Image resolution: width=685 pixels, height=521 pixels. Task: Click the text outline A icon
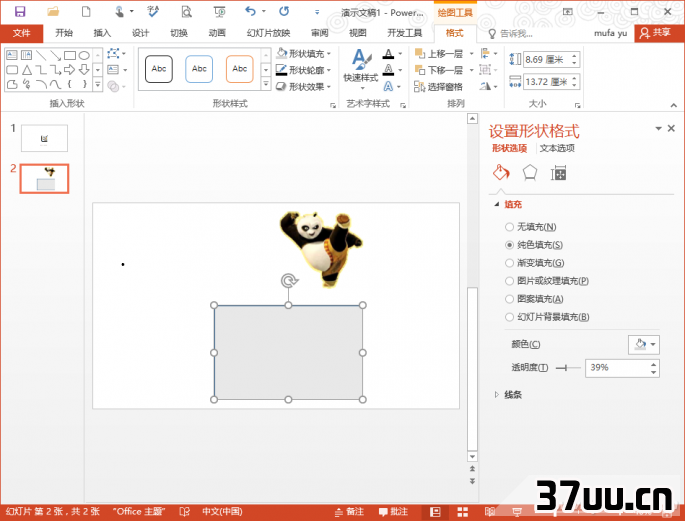click(388, 70)
